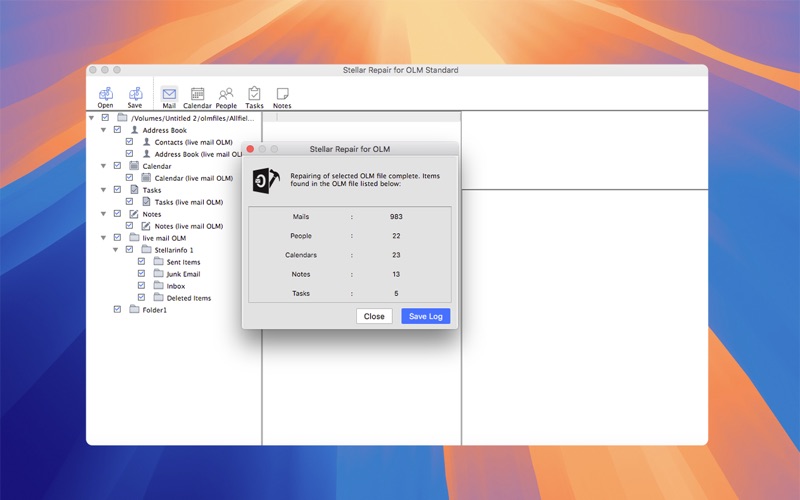Viewport: 800px width, 500px height.
Task: Click the Stellar Repair hammer logo in dialog
Action: point(266,180)
